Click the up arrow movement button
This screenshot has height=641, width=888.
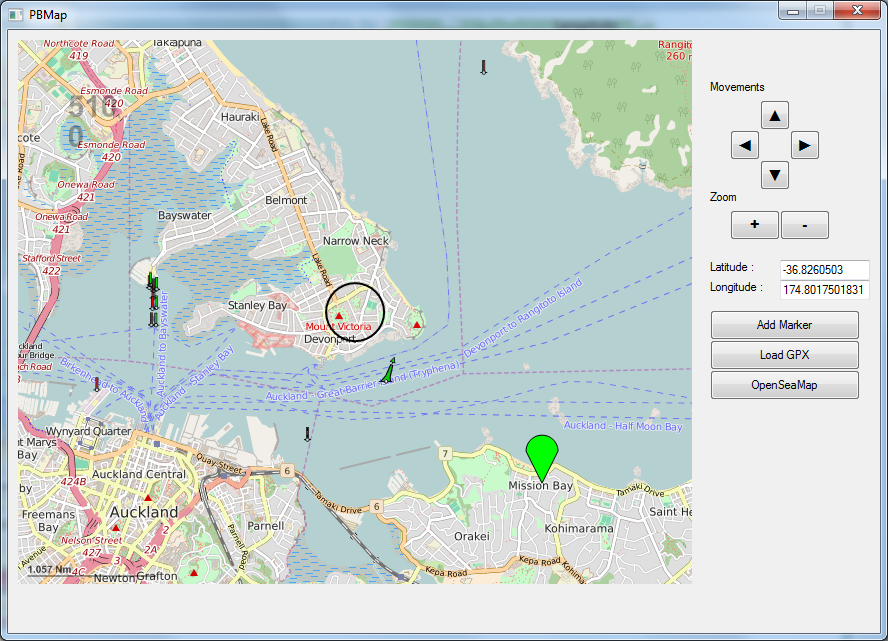click(x=775, y=115)
